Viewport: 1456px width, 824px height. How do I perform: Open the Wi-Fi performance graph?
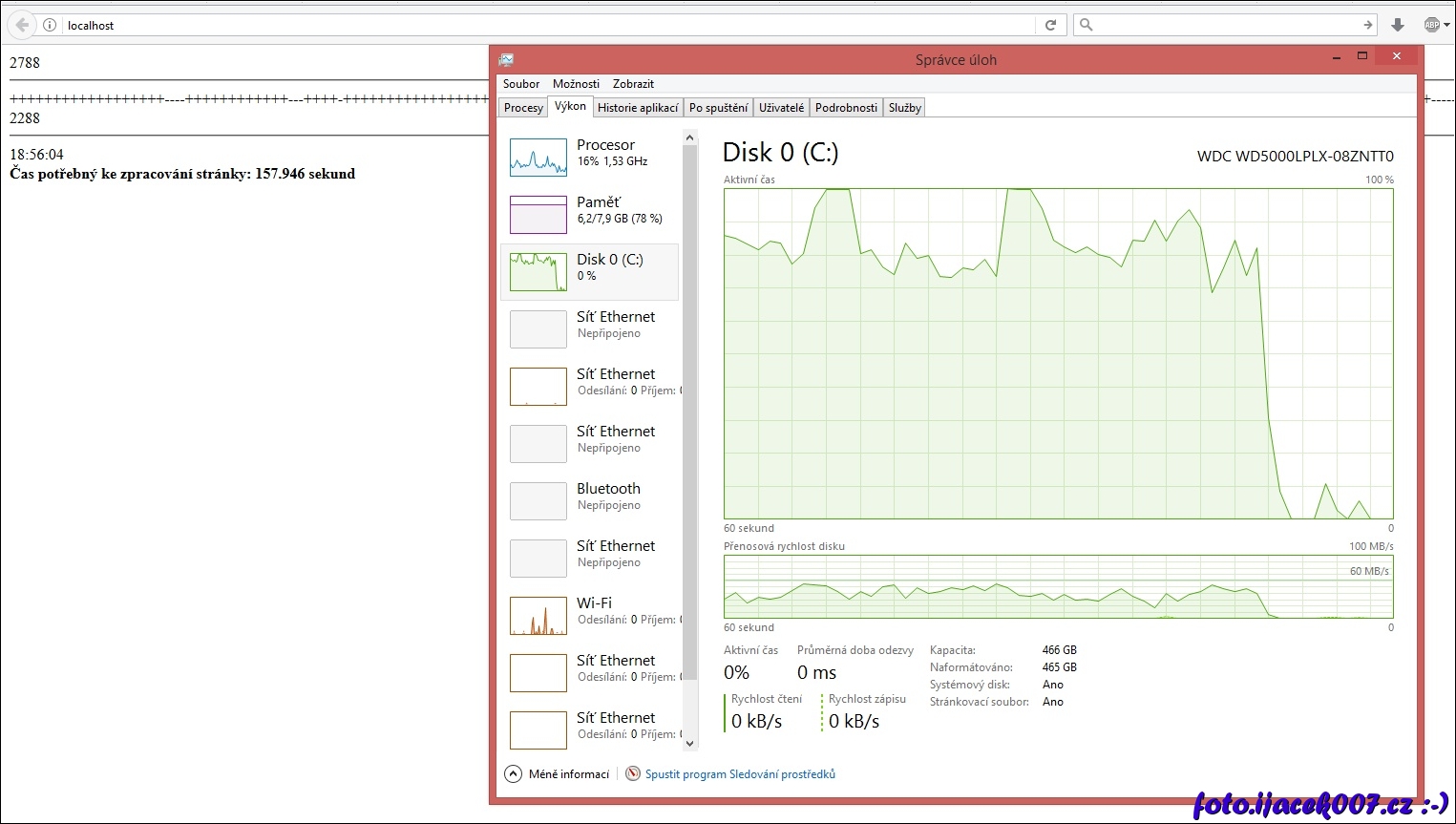click(538, 616)
